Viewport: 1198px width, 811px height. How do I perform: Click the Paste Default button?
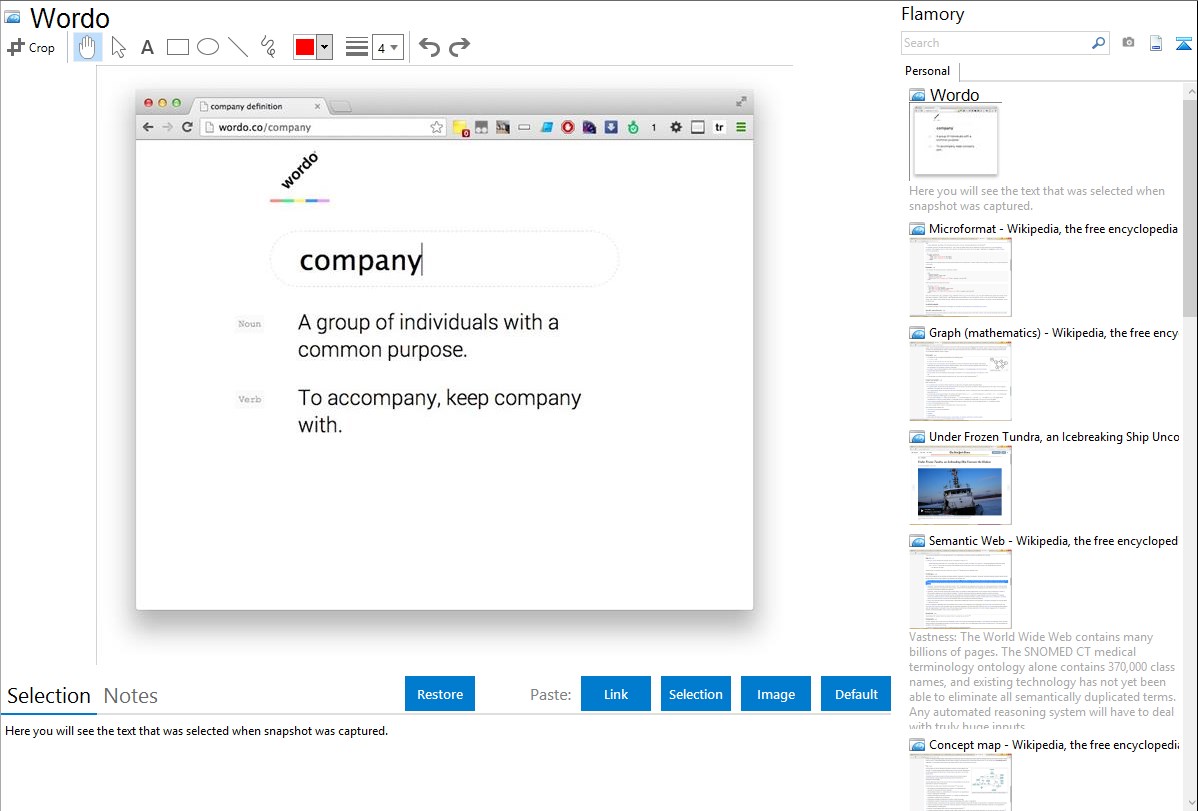(856, 694)
